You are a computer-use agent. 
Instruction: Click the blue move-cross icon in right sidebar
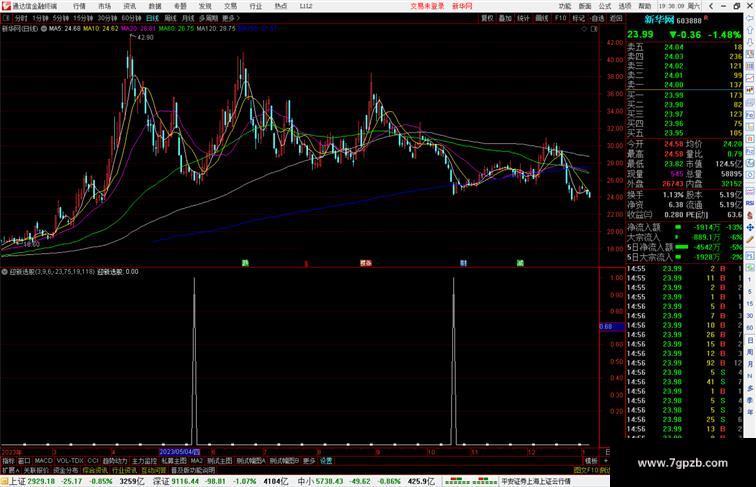coord(750,228)
